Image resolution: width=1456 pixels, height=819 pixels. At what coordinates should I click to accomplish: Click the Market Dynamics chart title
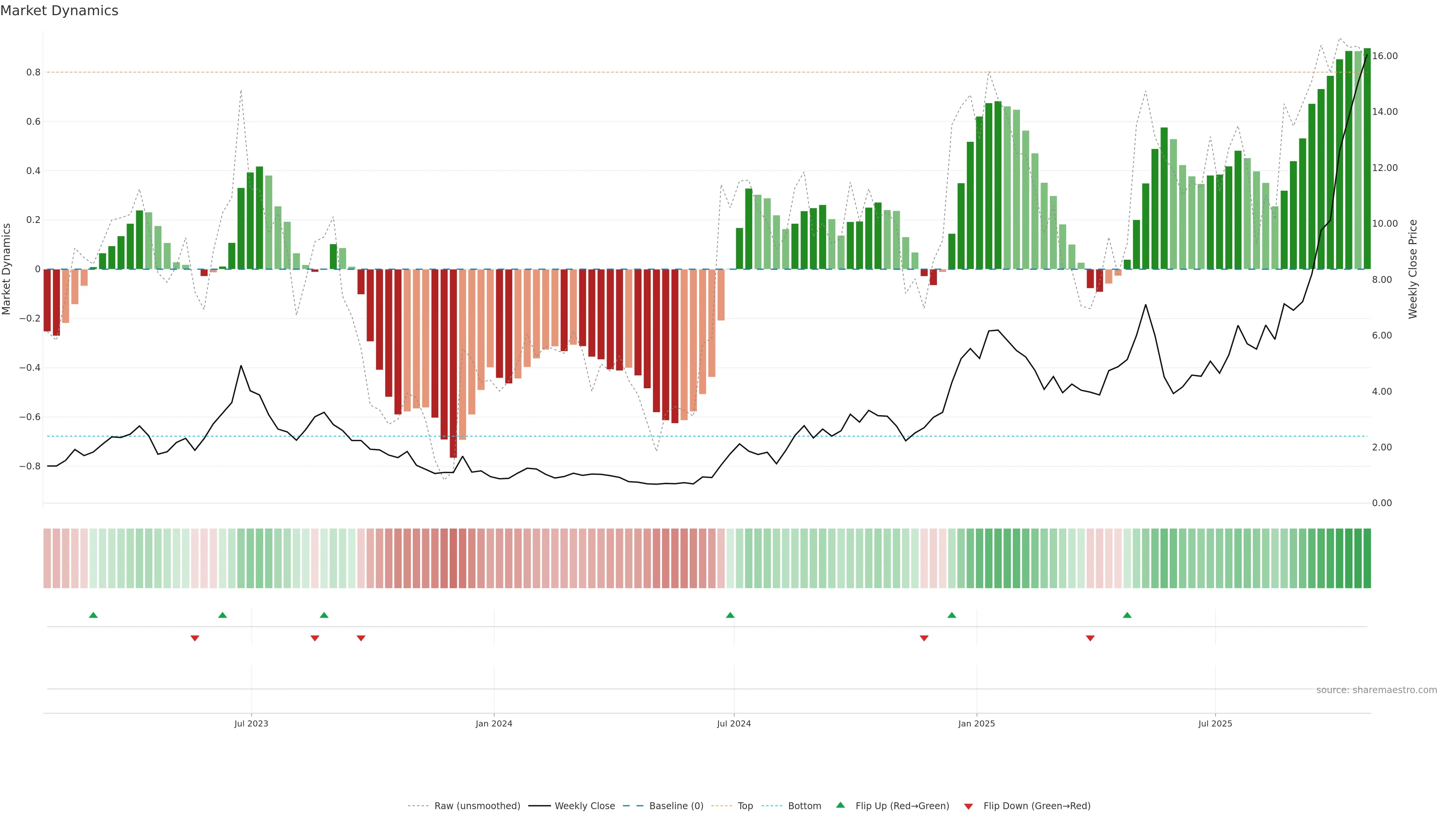coord(60,11)
